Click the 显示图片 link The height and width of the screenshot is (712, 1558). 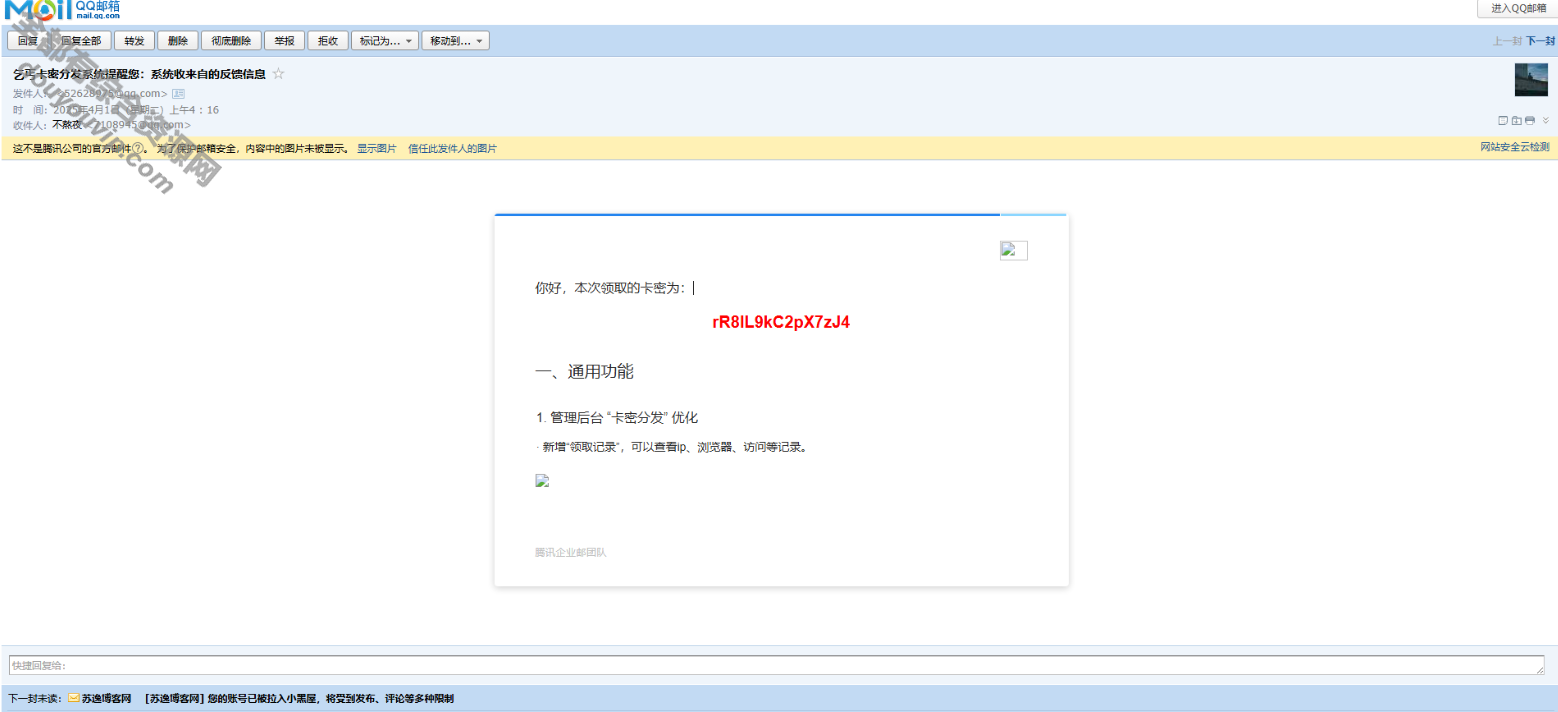click(x=377, y=148)
